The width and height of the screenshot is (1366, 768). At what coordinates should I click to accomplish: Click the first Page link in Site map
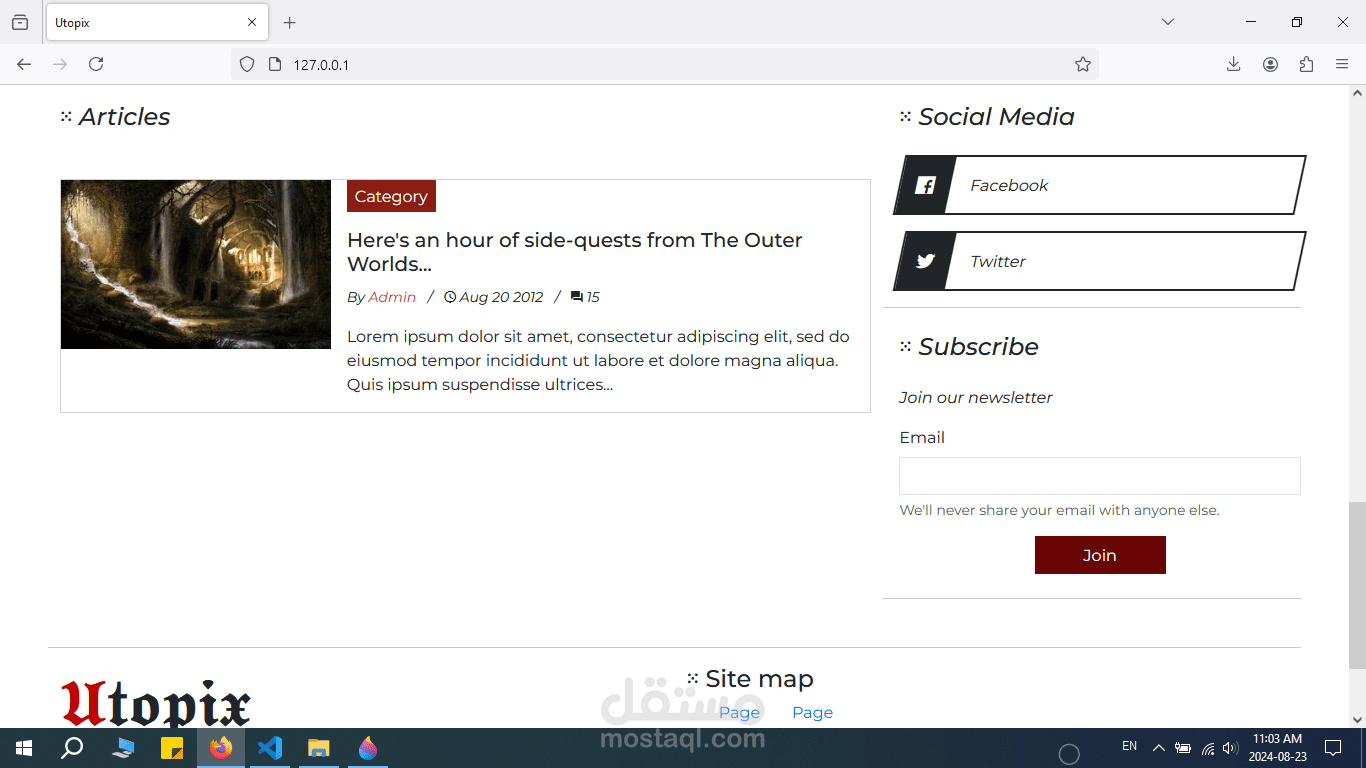coord(739,712)
